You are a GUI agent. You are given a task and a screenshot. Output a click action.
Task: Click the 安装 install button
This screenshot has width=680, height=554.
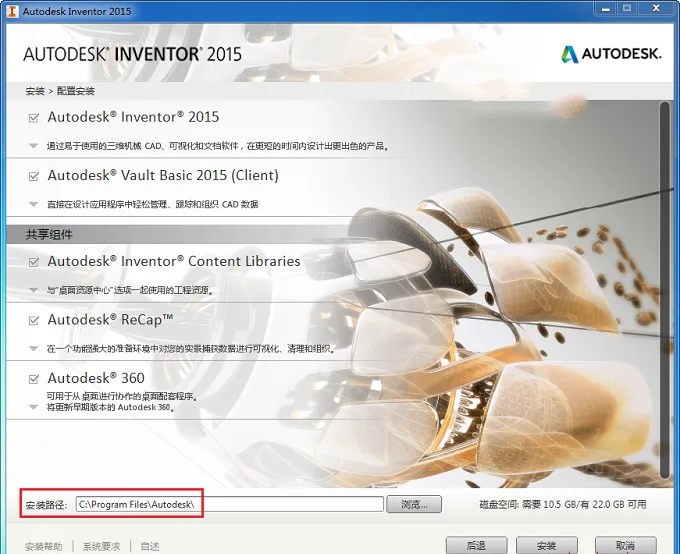[x=547, y=545]
